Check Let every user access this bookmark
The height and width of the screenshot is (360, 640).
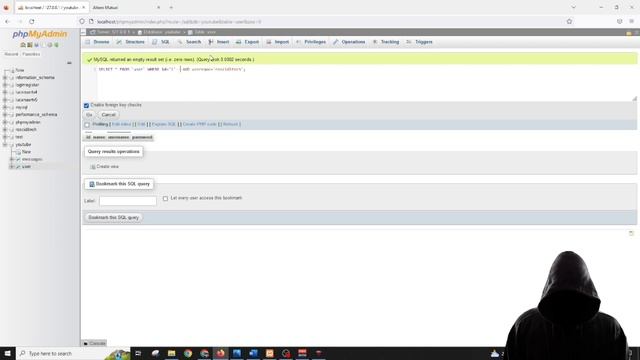tap(165, 198)
